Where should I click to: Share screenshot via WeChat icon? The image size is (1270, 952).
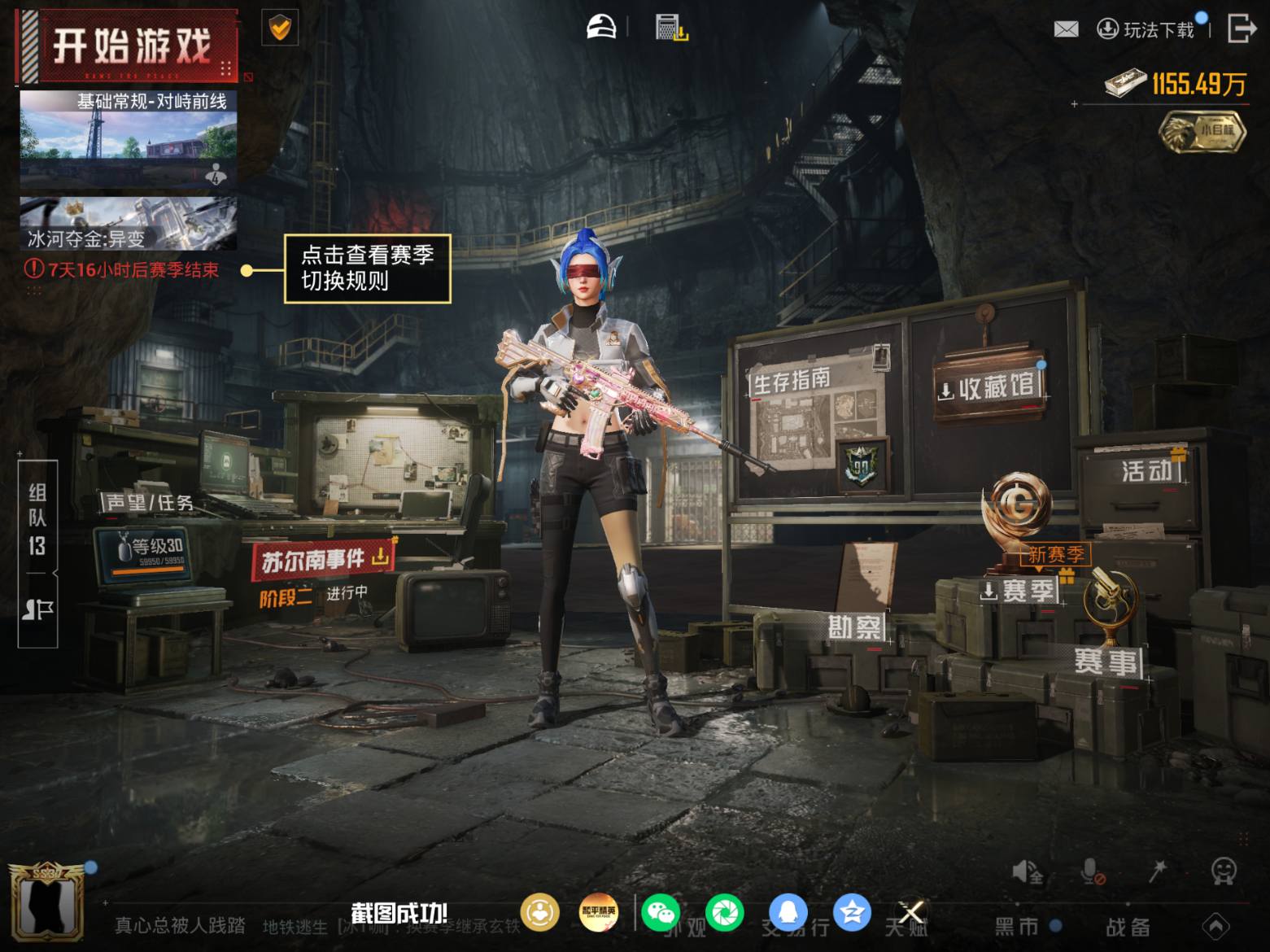coord(661,913)
